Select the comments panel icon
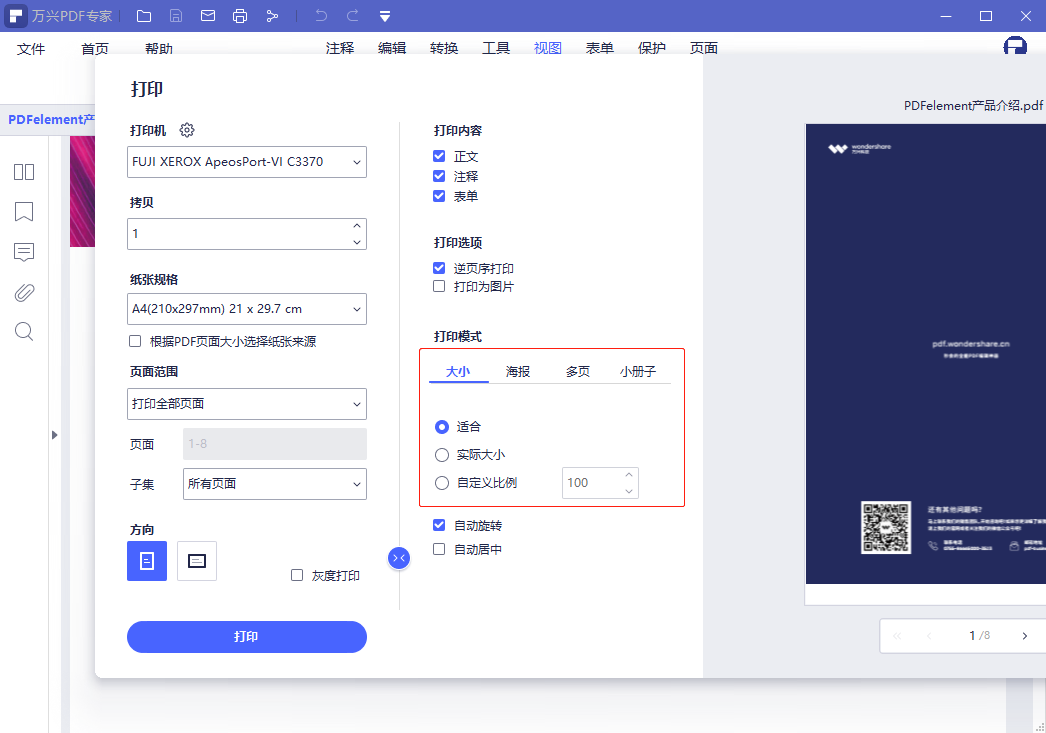Screen dimensions: 1046x733 [23, 252]
